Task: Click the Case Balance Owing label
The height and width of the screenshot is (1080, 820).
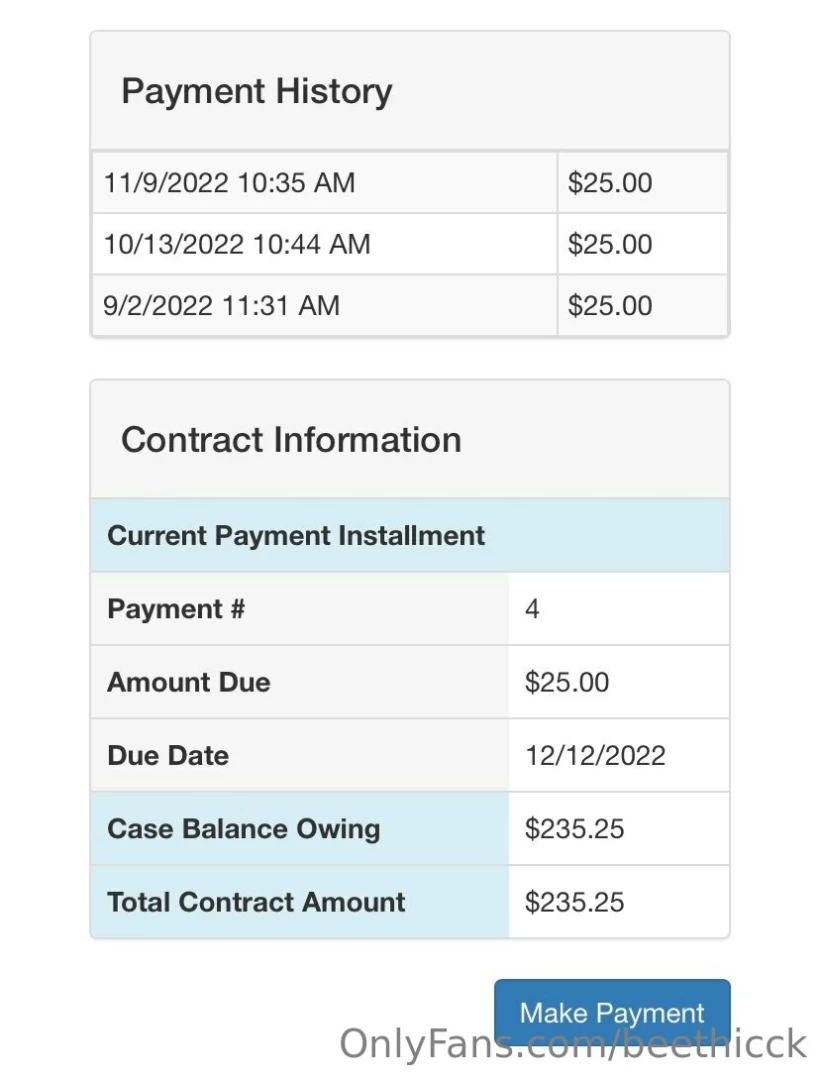Action: tap(244, 828)
